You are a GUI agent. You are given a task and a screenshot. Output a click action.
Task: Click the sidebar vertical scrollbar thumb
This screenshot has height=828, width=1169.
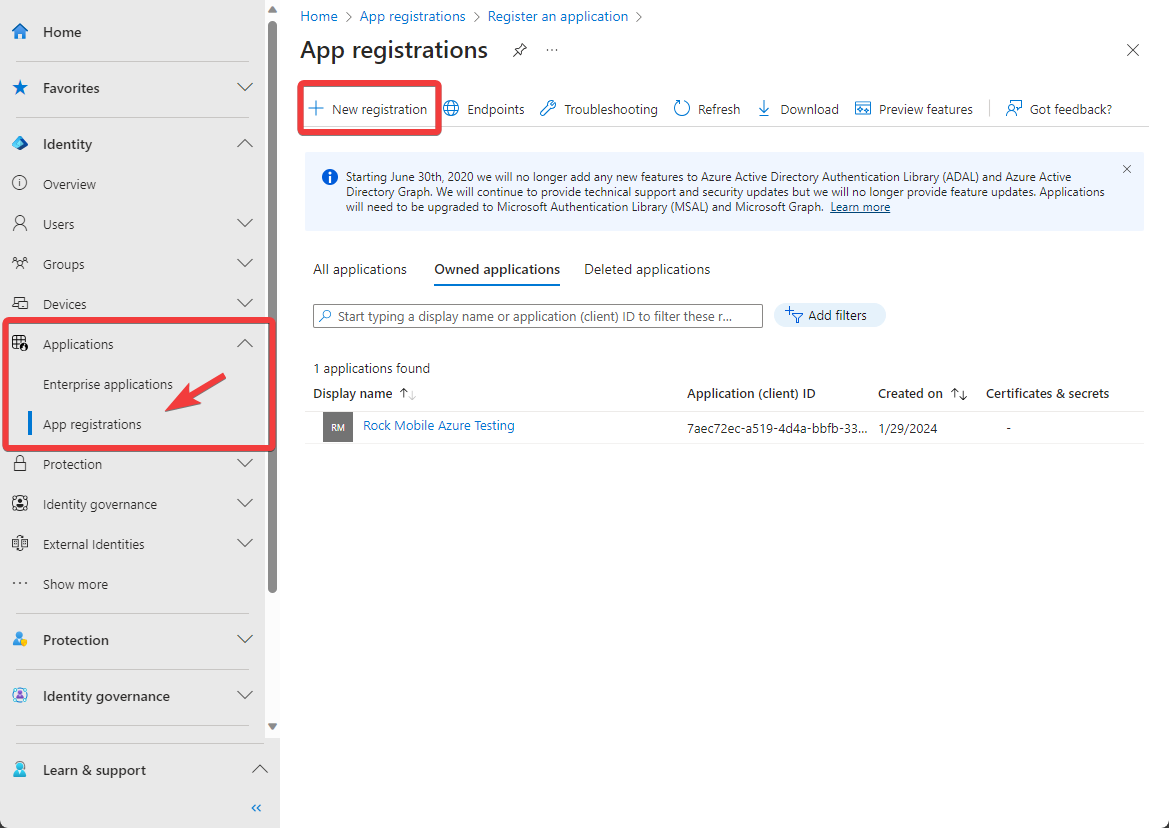click(x=272, y=306)
